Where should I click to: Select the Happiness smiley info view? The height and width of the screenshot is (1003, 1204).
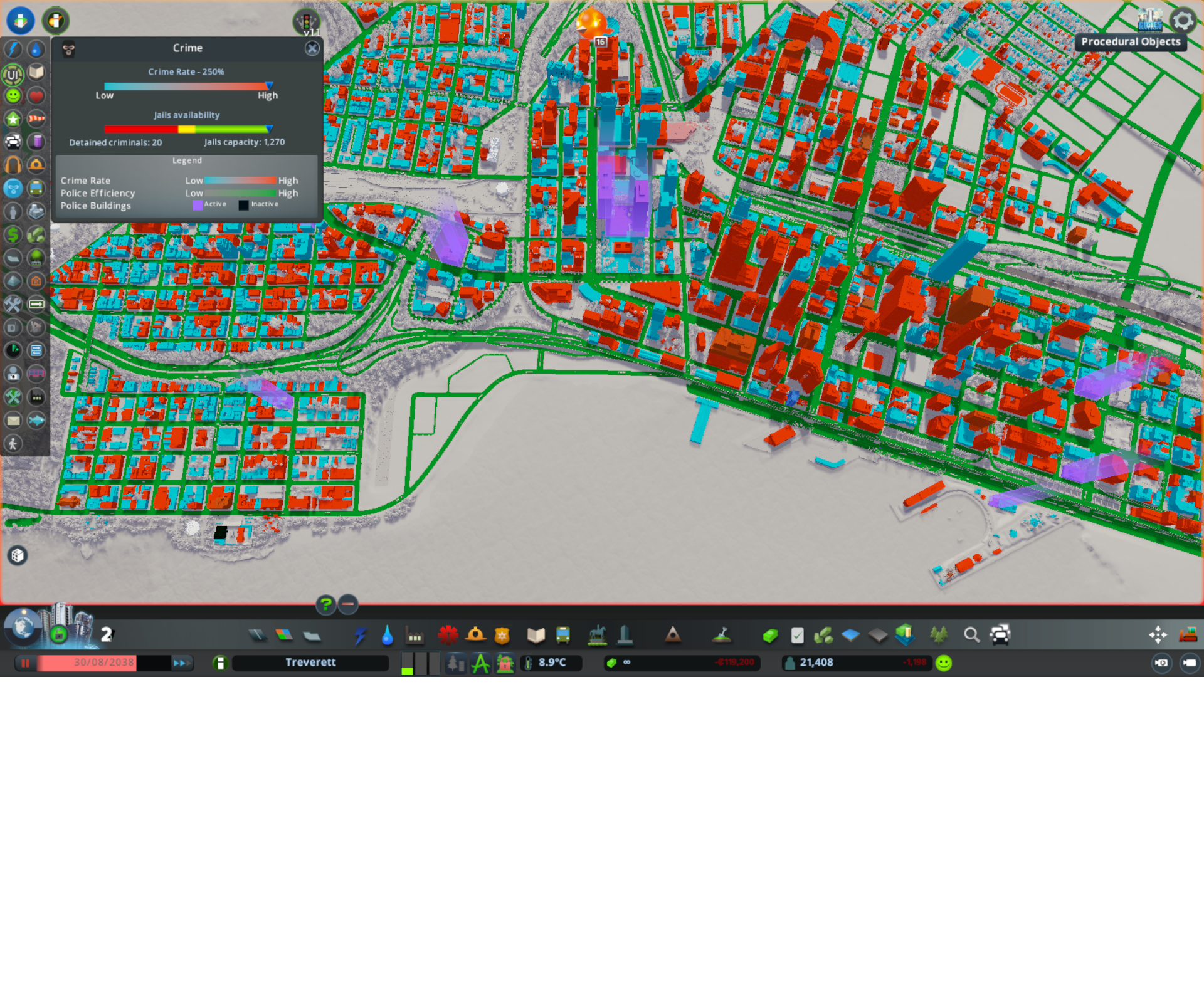13,95
